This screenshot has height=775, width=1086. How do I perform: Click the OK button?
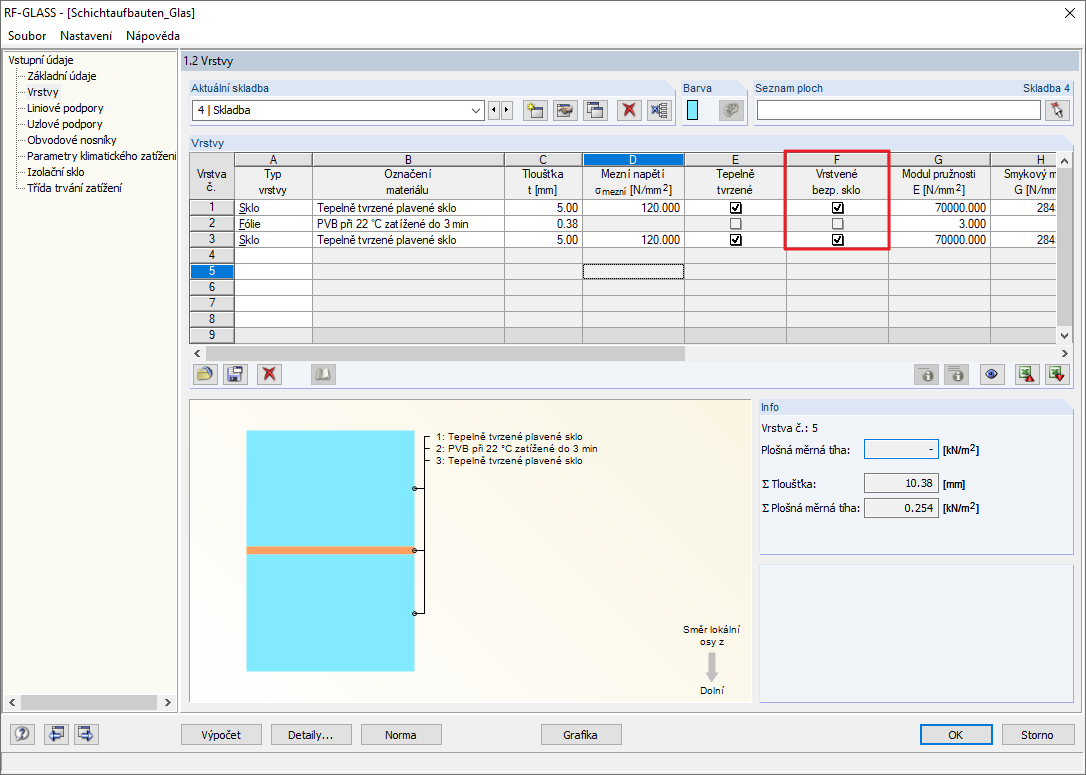[956, 735]
